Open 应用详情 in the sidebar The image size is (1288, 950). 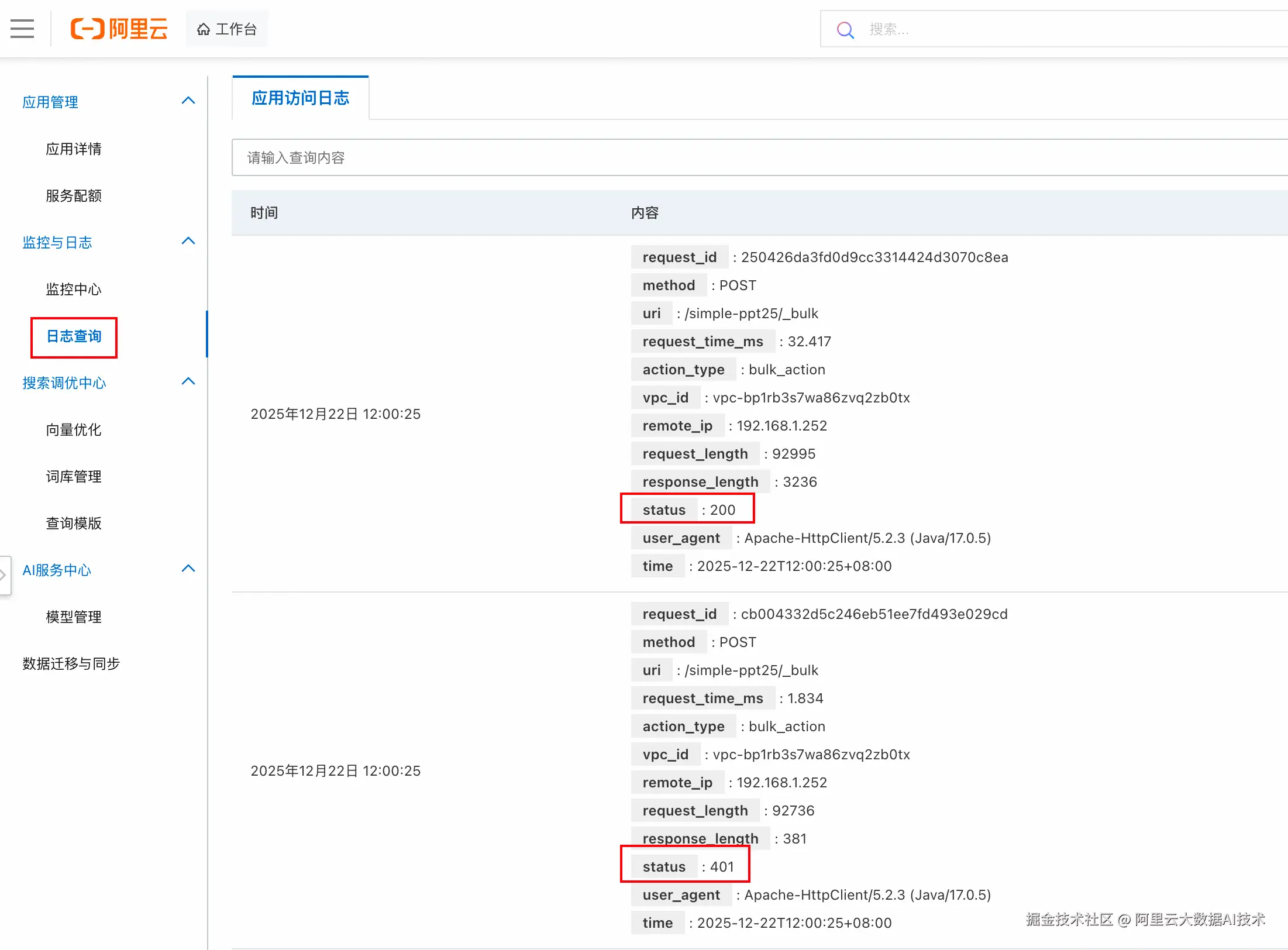coord(74,149)
